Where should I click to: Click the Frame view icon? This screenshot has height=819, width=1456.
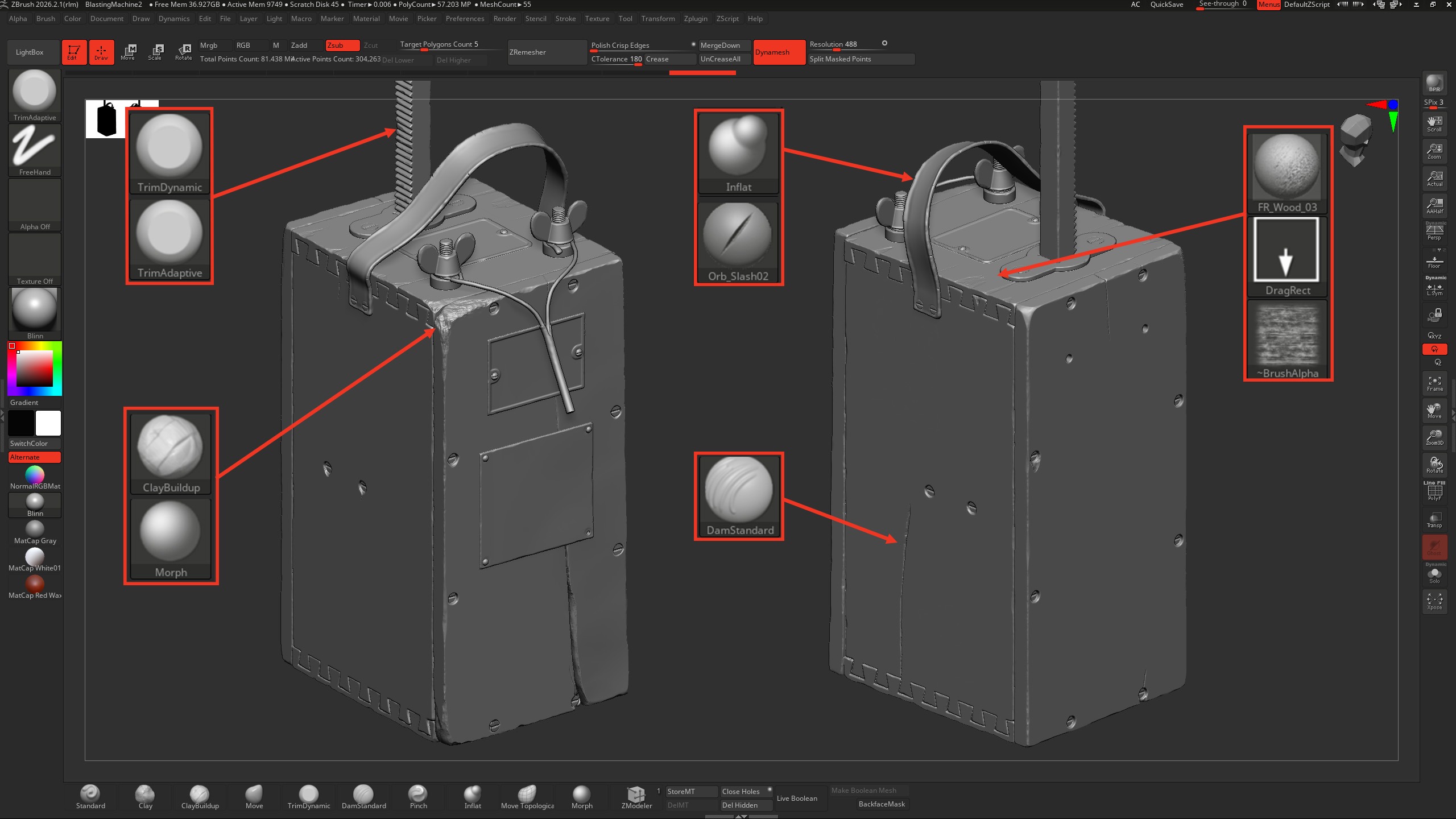pos(1434,383)
